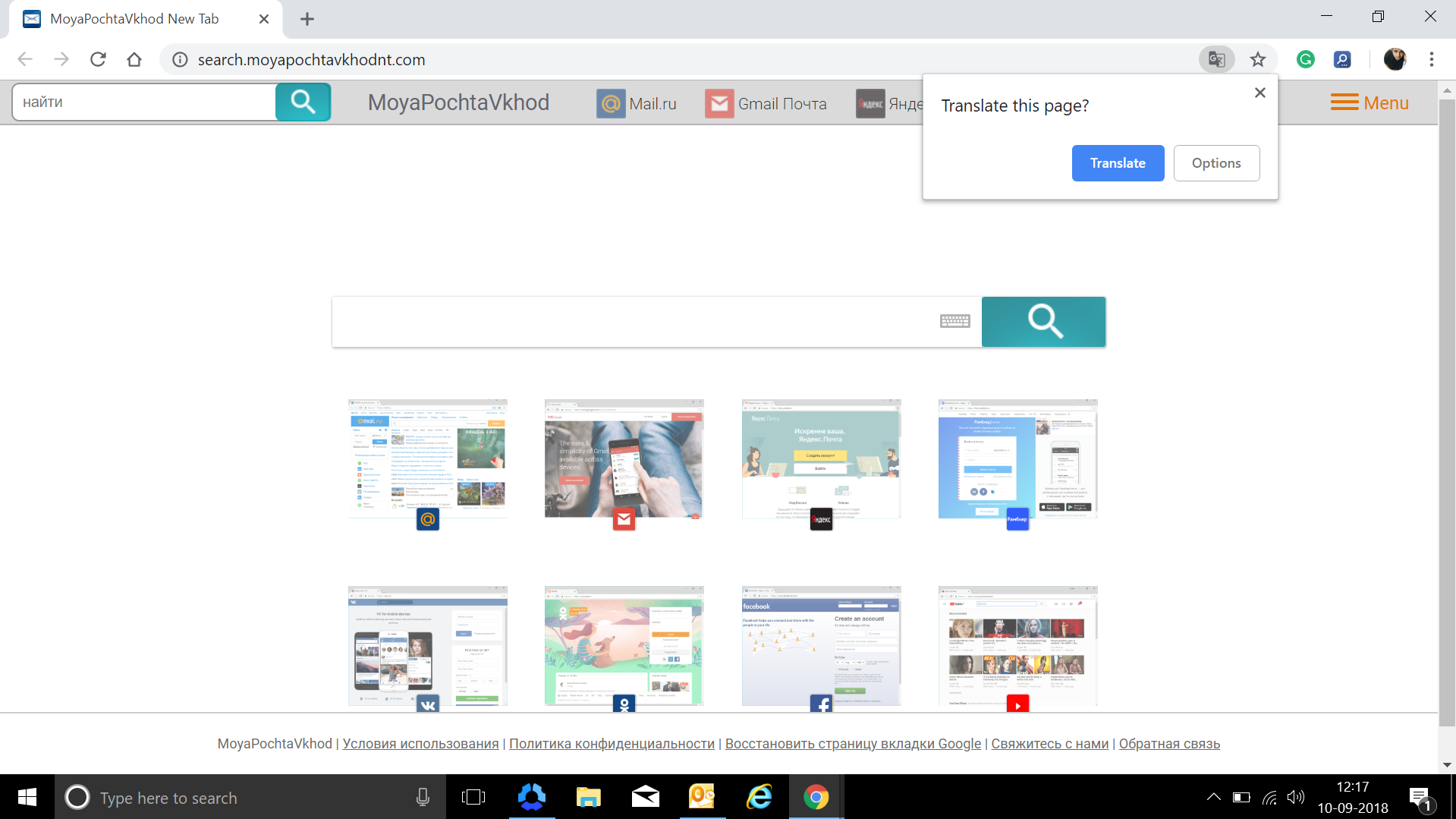Click the Grammarly extension icon
This screenshot has height=819, width=1456.
tap(1305, 59)
